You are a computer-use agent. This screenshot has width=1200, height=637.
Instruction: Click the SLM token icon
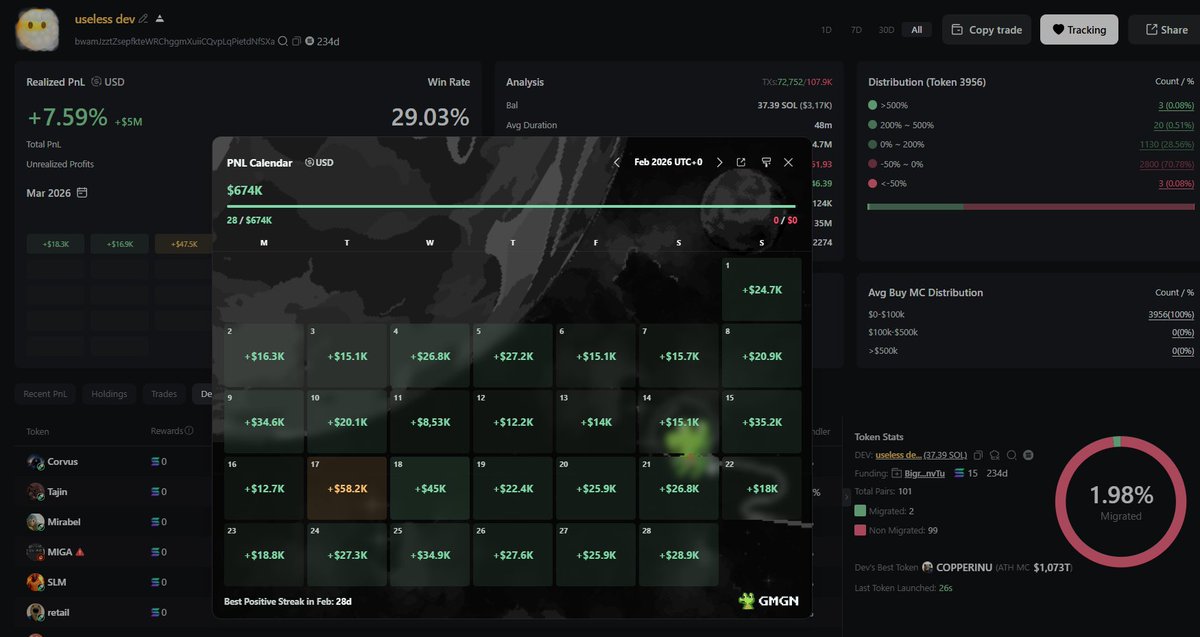click(35, 582)
